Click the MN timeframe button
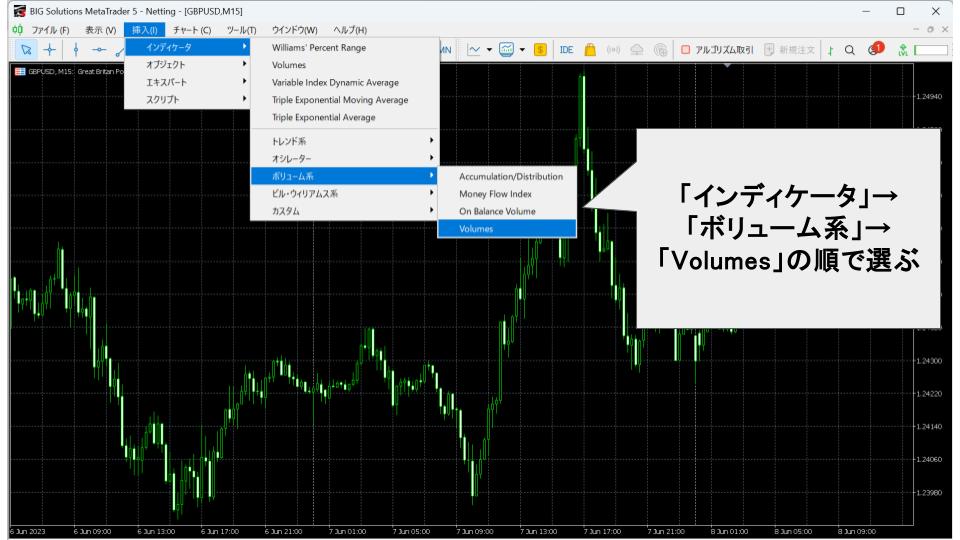 445,50
